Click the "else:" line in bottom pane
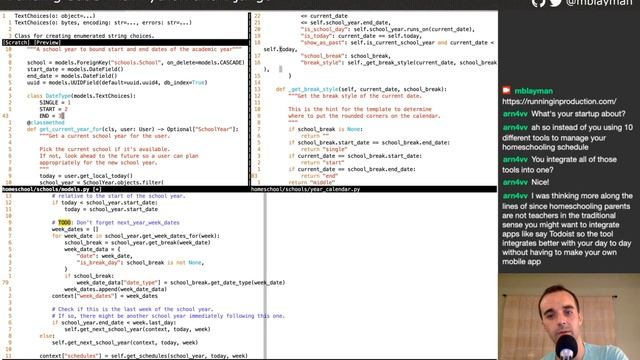Screen dimensions: 640x360 (47, 336)
